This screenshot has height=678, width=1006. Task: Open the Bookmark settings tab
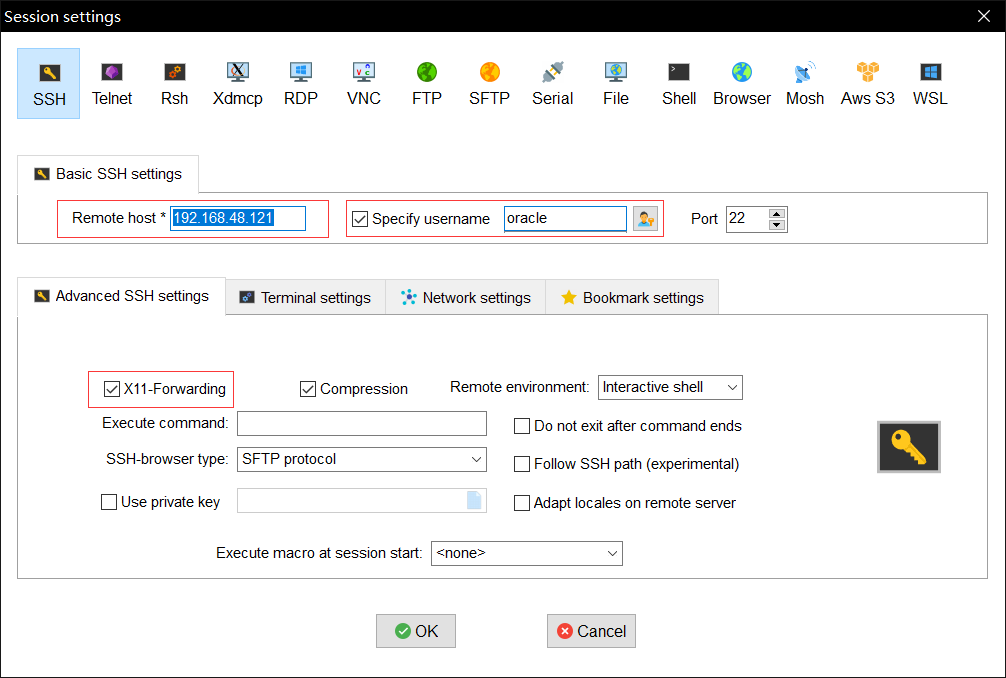point(632,298)
